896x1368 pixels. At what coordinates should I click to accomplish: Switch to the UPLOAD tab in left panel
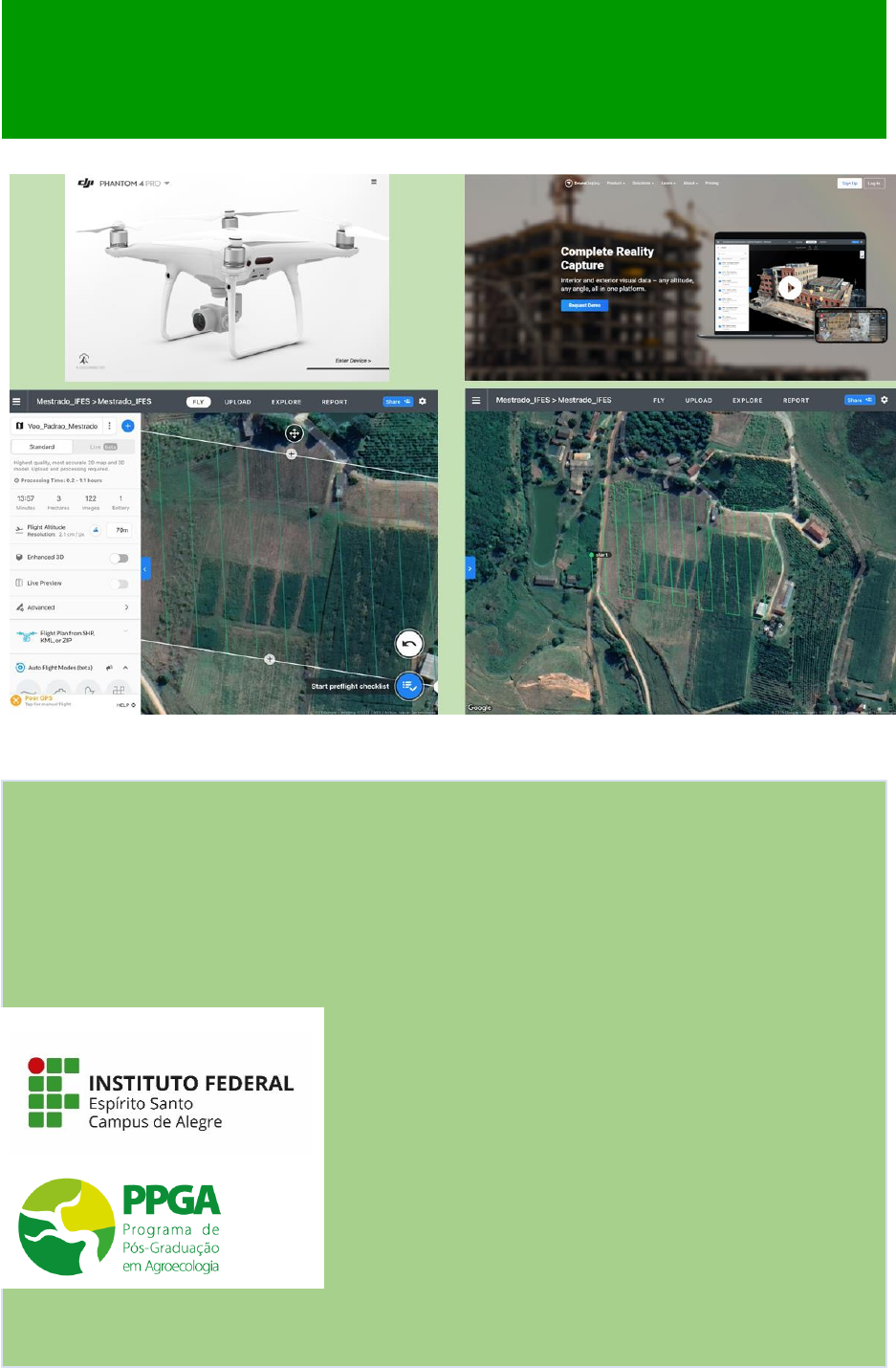click(x=237, y=402)
